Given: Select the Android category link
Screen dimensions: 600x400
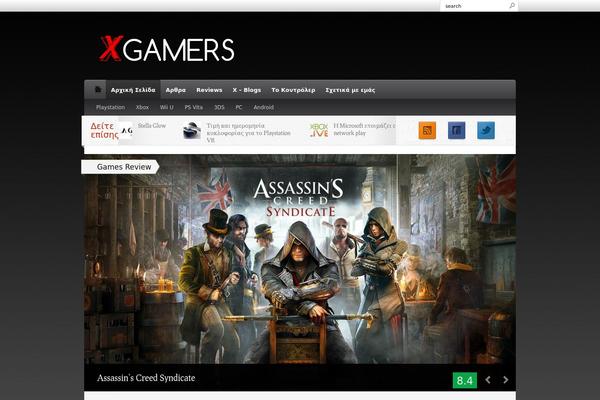Looking at the screenshot, I should pyautogui.click(x=264, y=107).
